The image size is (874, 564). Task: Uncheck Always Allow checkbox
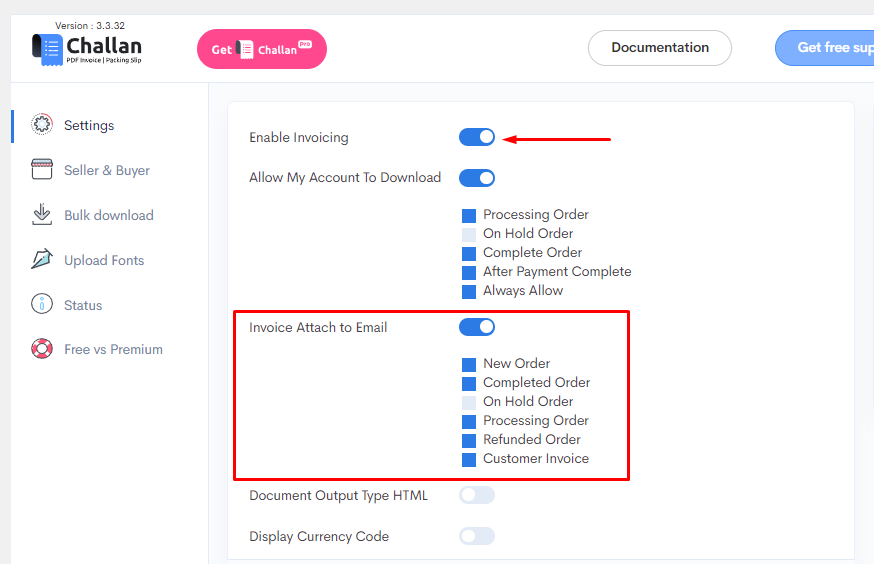469,291
